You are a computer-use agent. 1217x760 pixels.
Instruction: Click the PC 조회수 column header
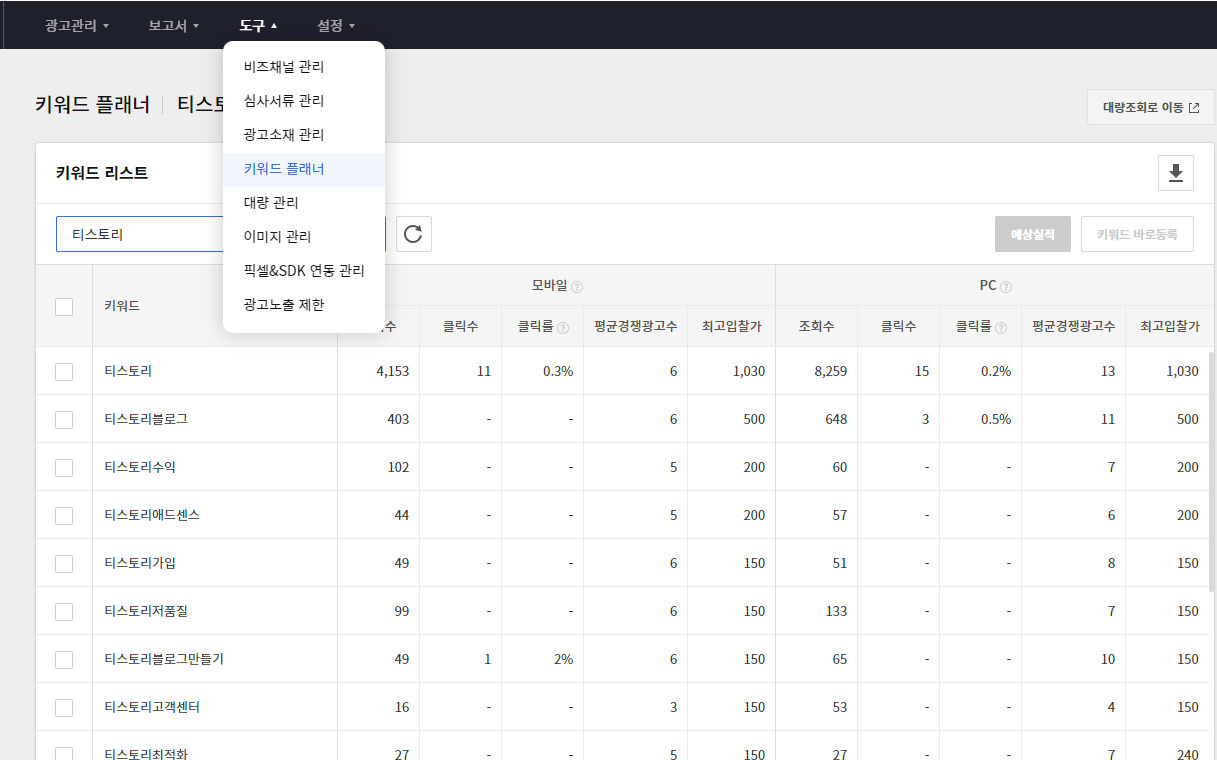click(816, 326)
